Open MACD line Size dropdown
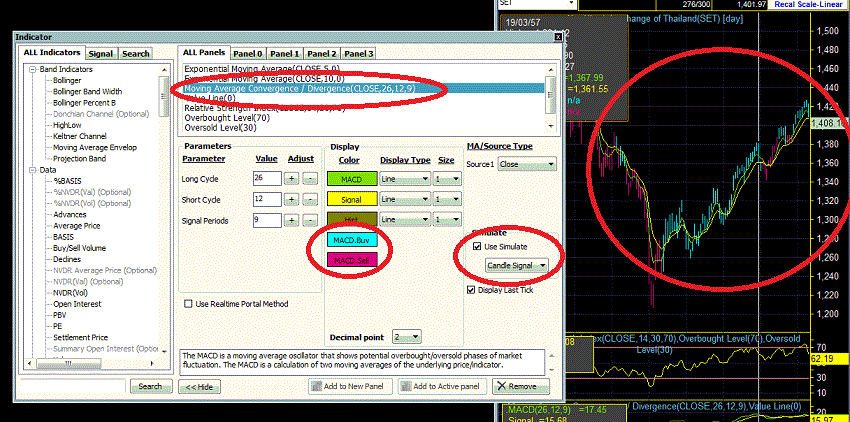Screen dimensions: 850x422 pos(447,179)
